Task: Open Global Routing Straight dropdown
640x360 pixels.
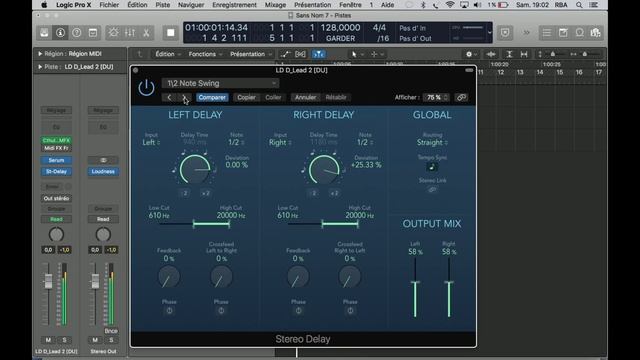Action: click(x=432, y=142)
